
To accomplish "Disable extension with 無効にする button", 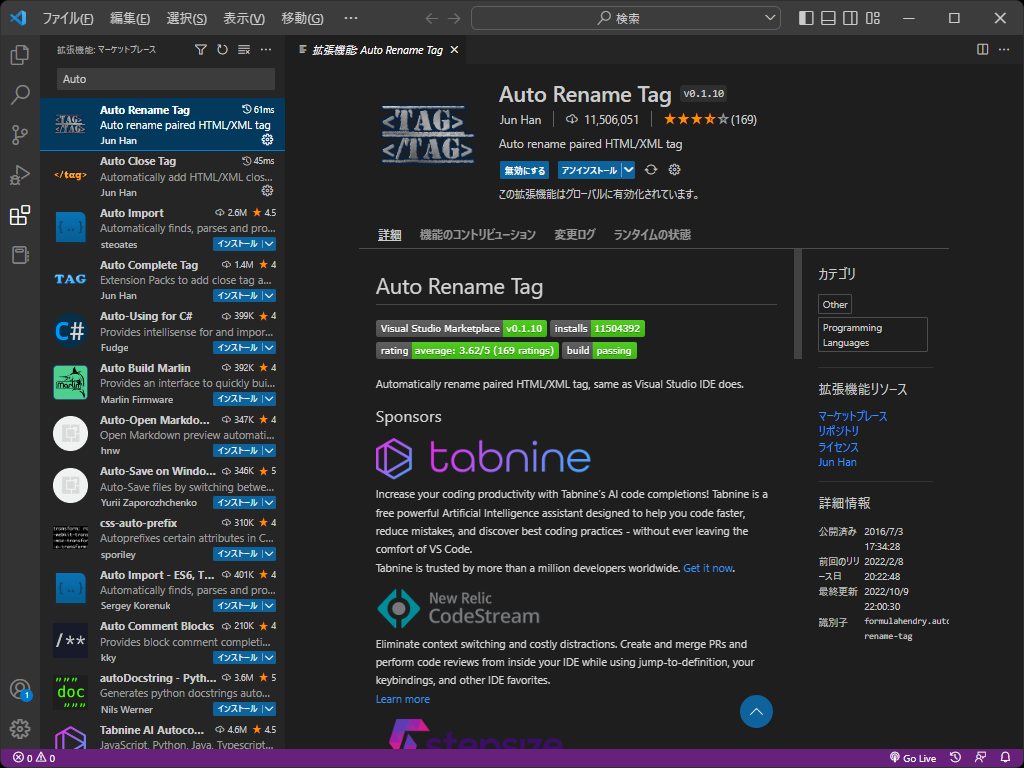I will pos(524,170).
